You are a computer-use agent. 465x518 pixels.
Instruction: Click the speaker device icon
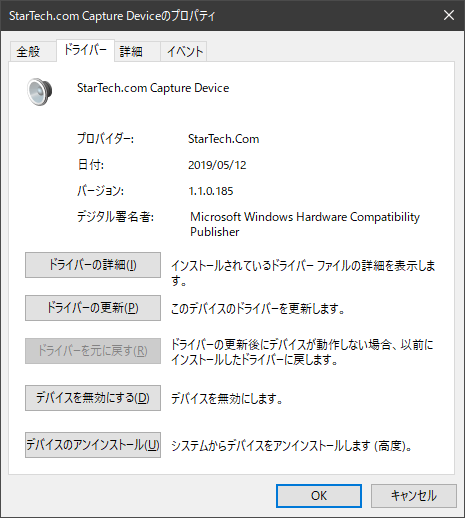pos(40,92)
